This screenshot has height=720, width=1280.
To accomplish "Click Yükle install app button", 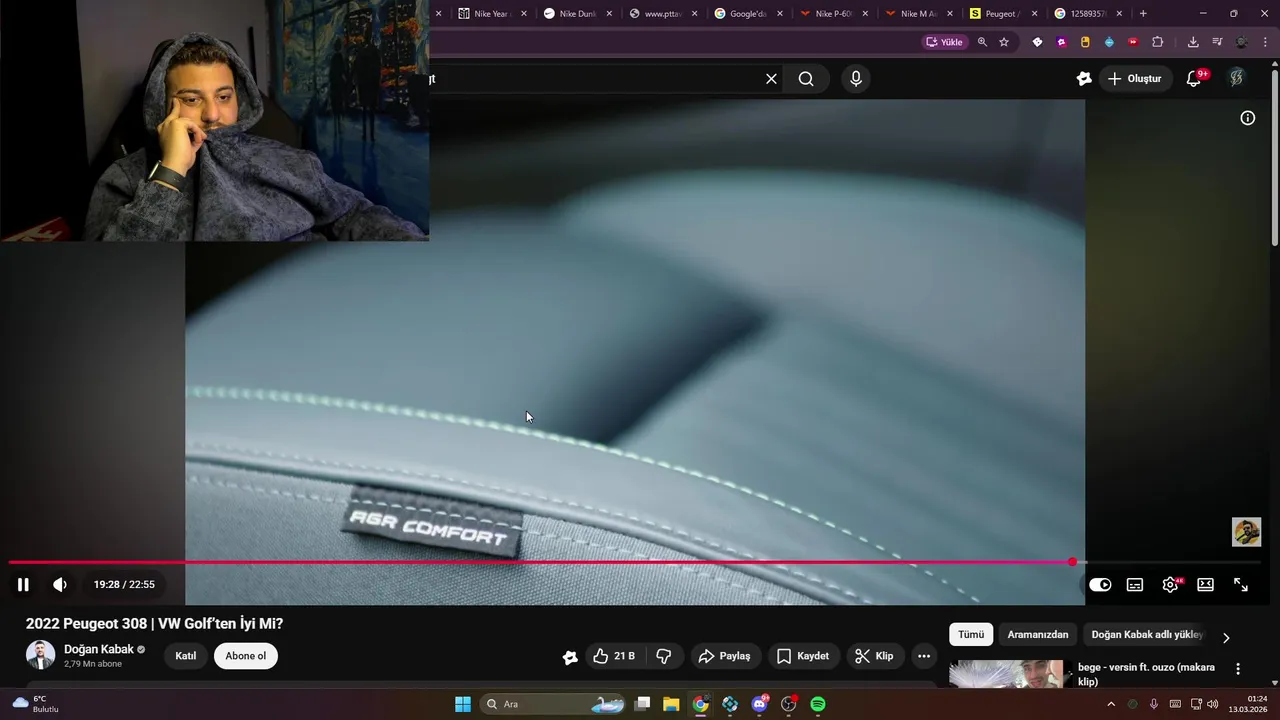I will pos(944,42).
